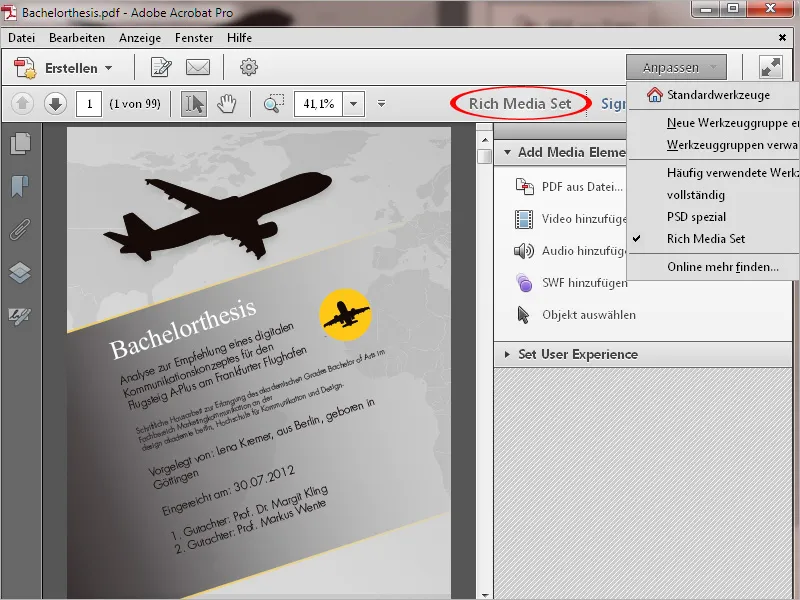Click Objekt auswählen tool
The height and width of the screenshot is (600, 800).
(589, 315)
